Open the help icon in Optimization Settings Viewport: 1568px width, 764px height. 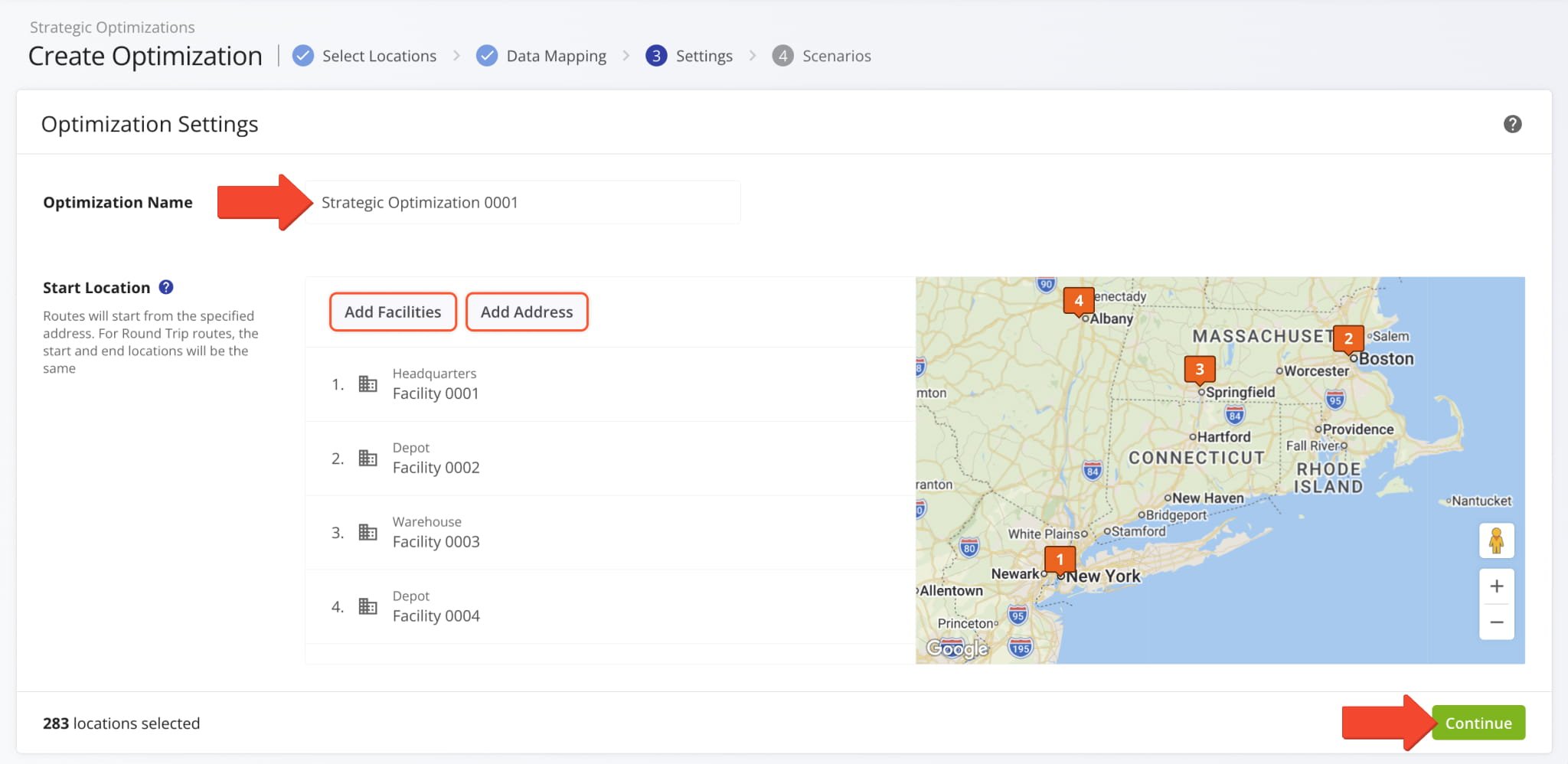[x=1512, y=124]
